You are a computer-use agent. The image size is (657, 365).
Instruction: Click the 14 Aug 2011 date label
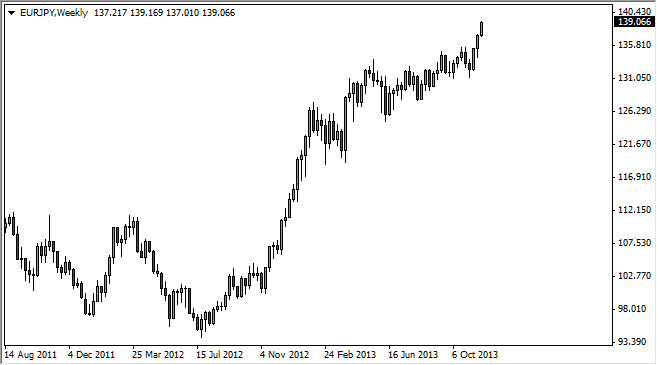(30, 355)
